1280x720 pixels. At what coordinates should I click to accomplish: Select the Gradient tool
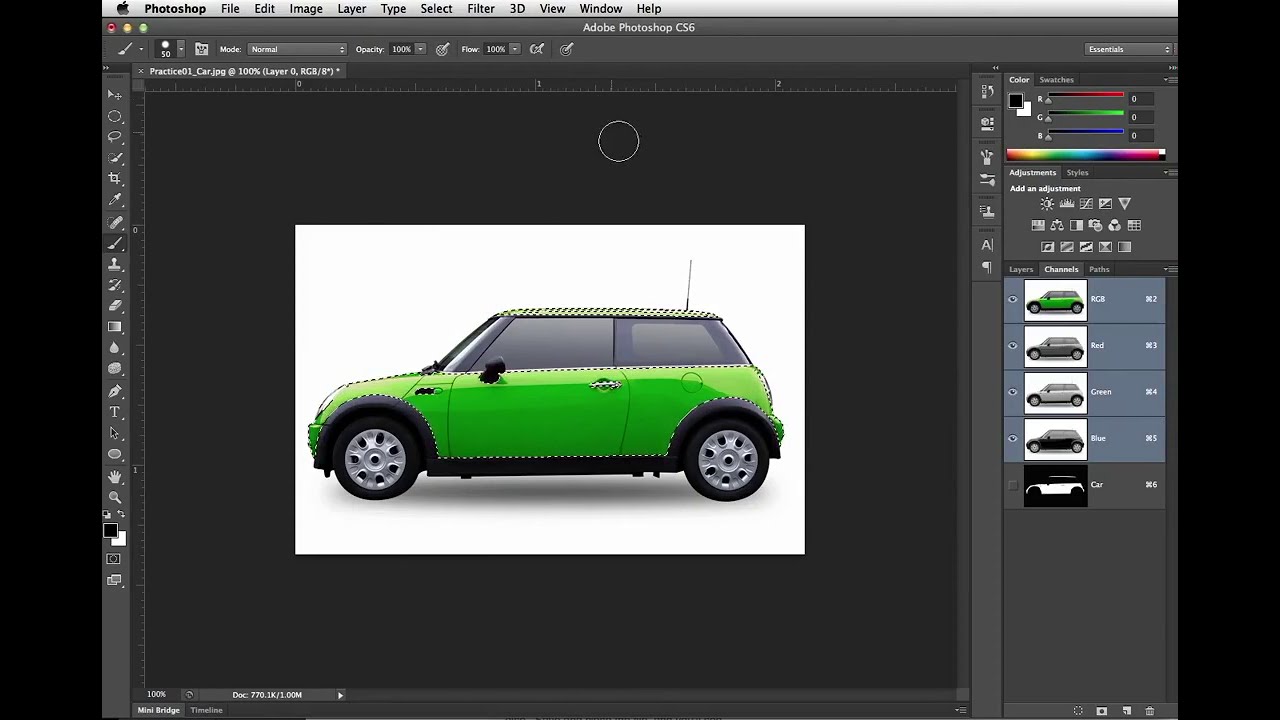tap(114, 327)
